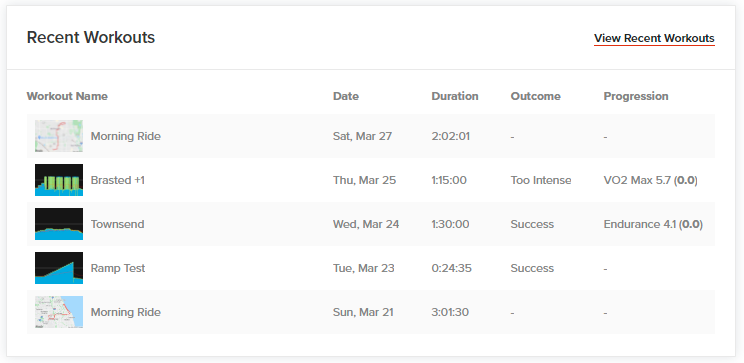Click the Outcome column header
Screen dimensions: 744x363
535,96
